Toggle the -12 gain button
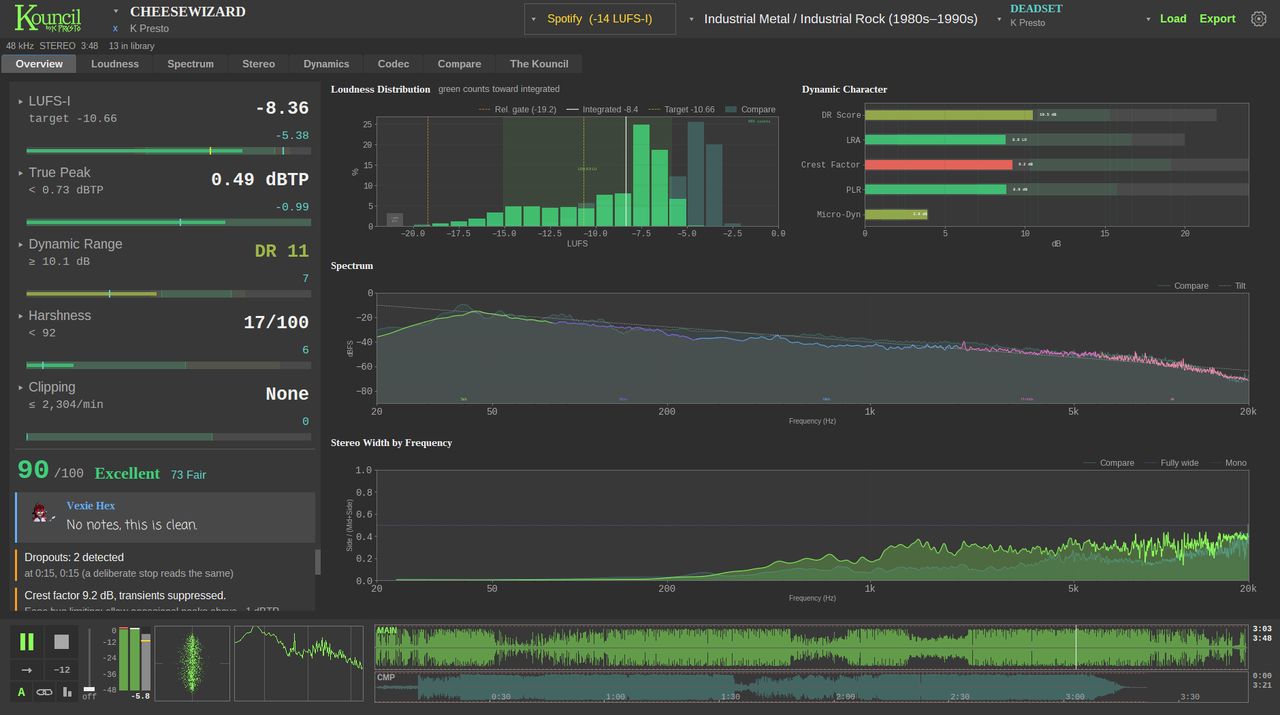The height and width of the screenshot is (715, 1280). (x=62, y=670)
